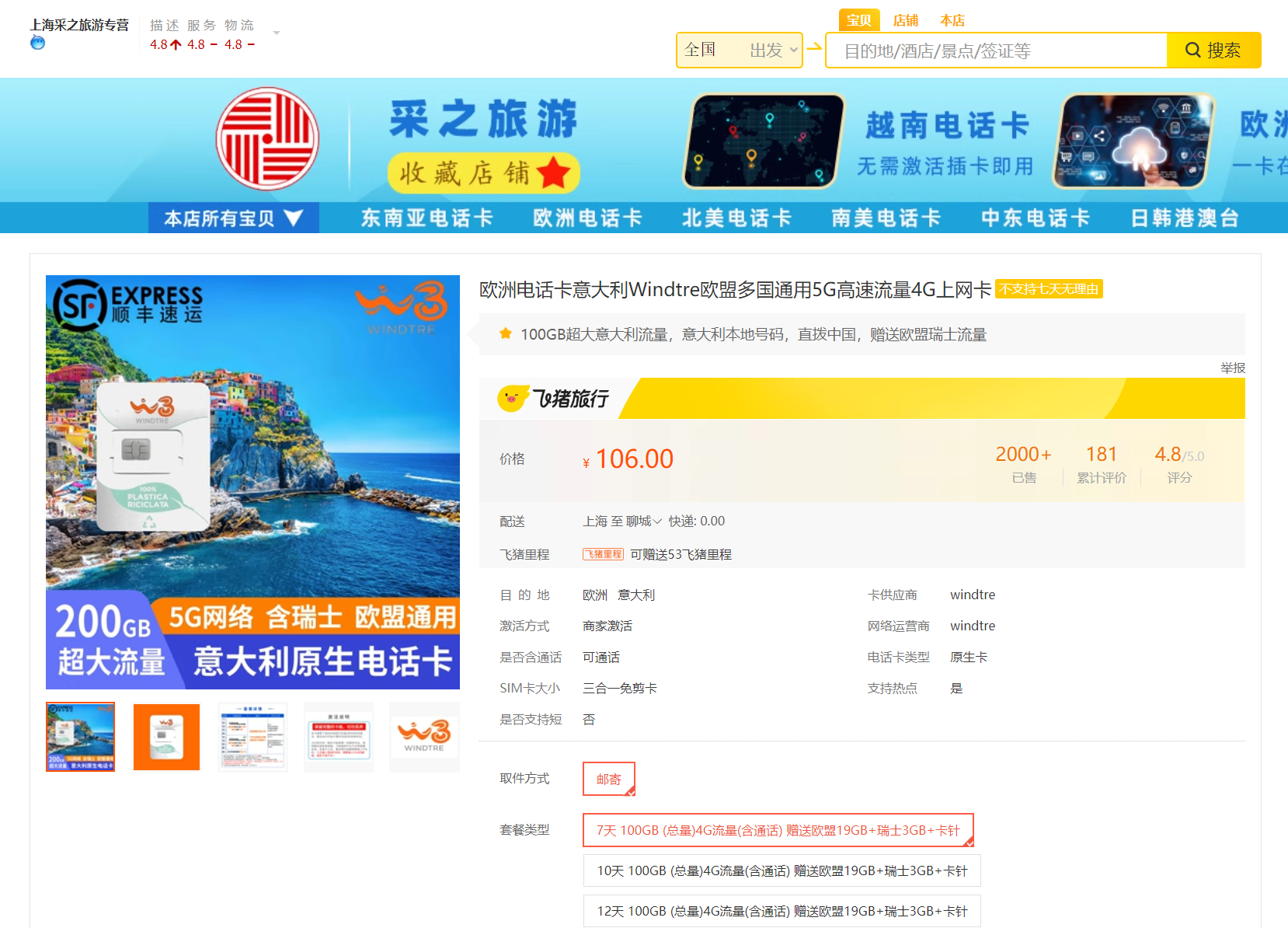Viewport: 1288px width, 928px height.
Task: Open 欧洲电话卡 menu item
Action: tap(587, 218)
